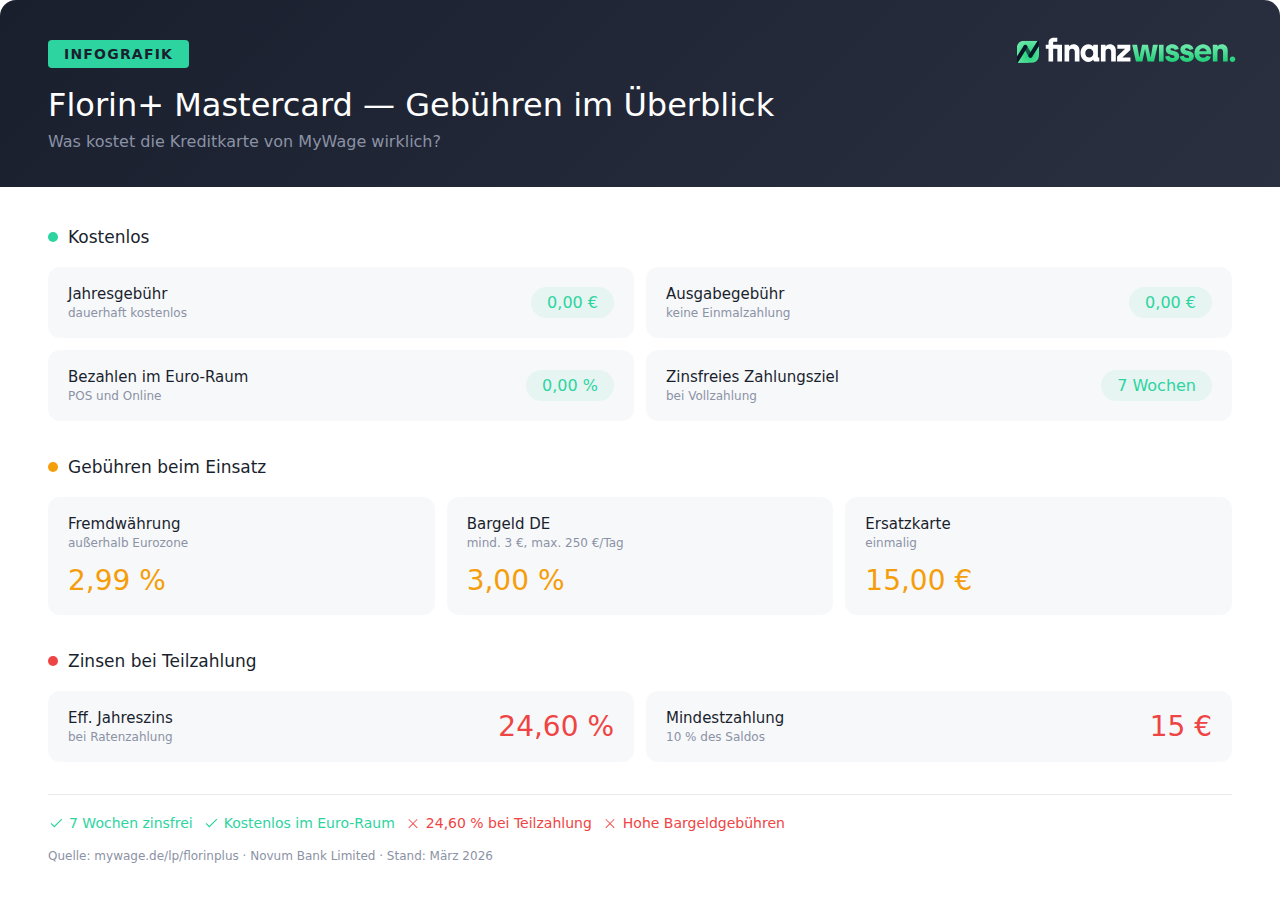Click the cross before 24,60 % bei Teilzahlung
The width and height of the screenshot is (1280, 911).
[413, 823]
